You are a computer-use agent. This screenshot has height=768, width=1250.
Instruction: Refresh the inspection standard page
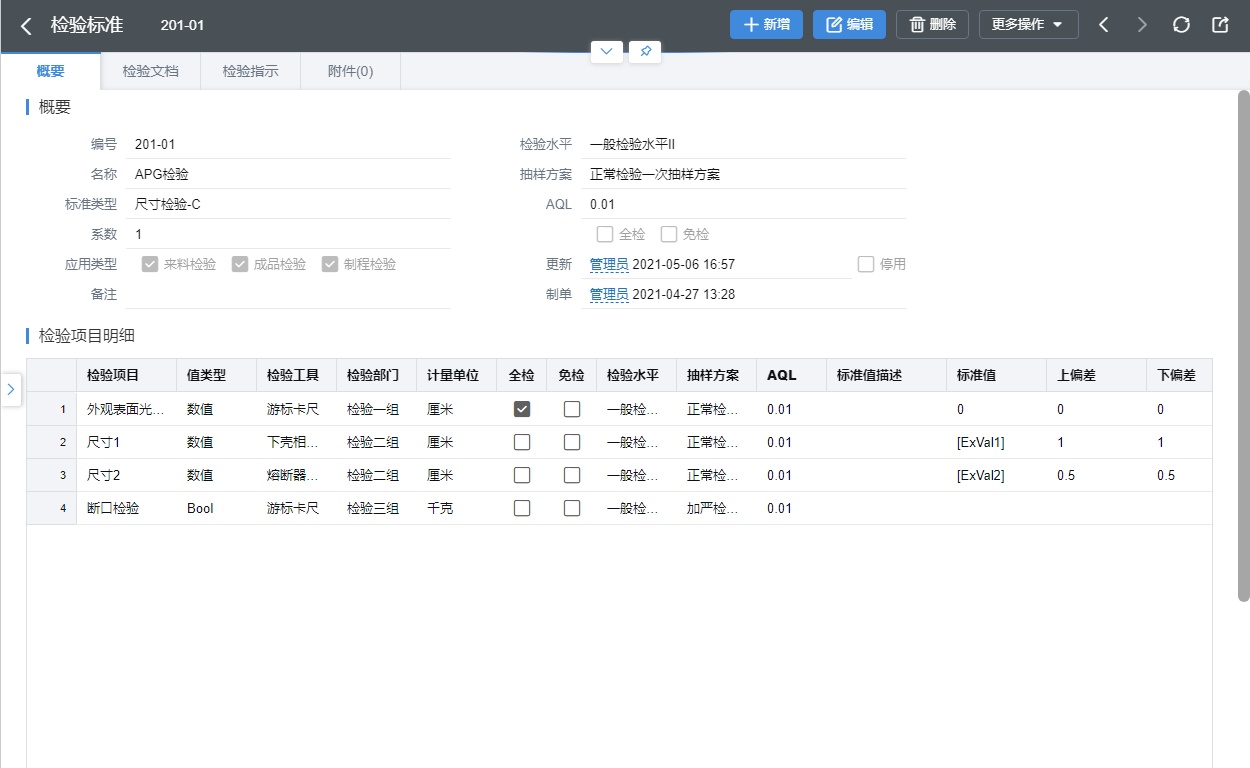pos(1181,25)
